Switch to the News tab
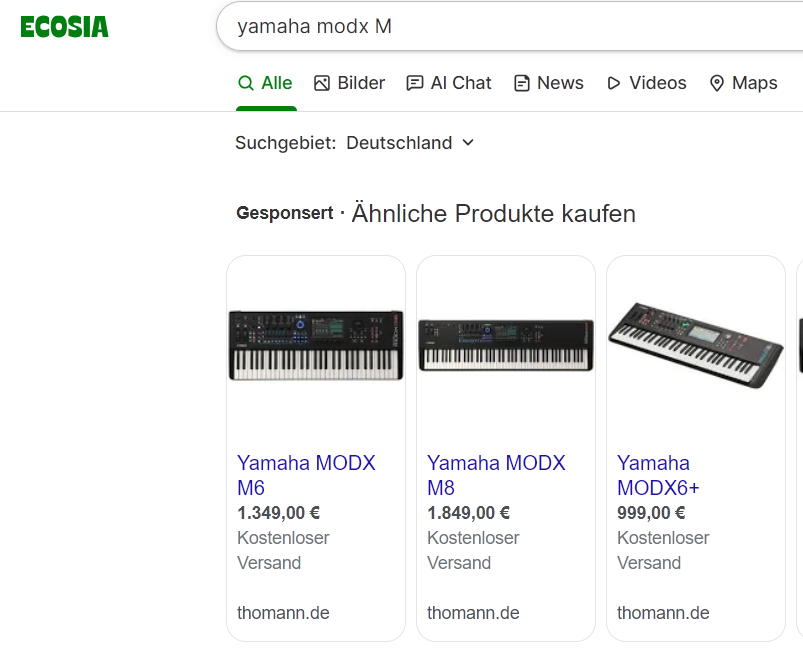 click(560, 83)
